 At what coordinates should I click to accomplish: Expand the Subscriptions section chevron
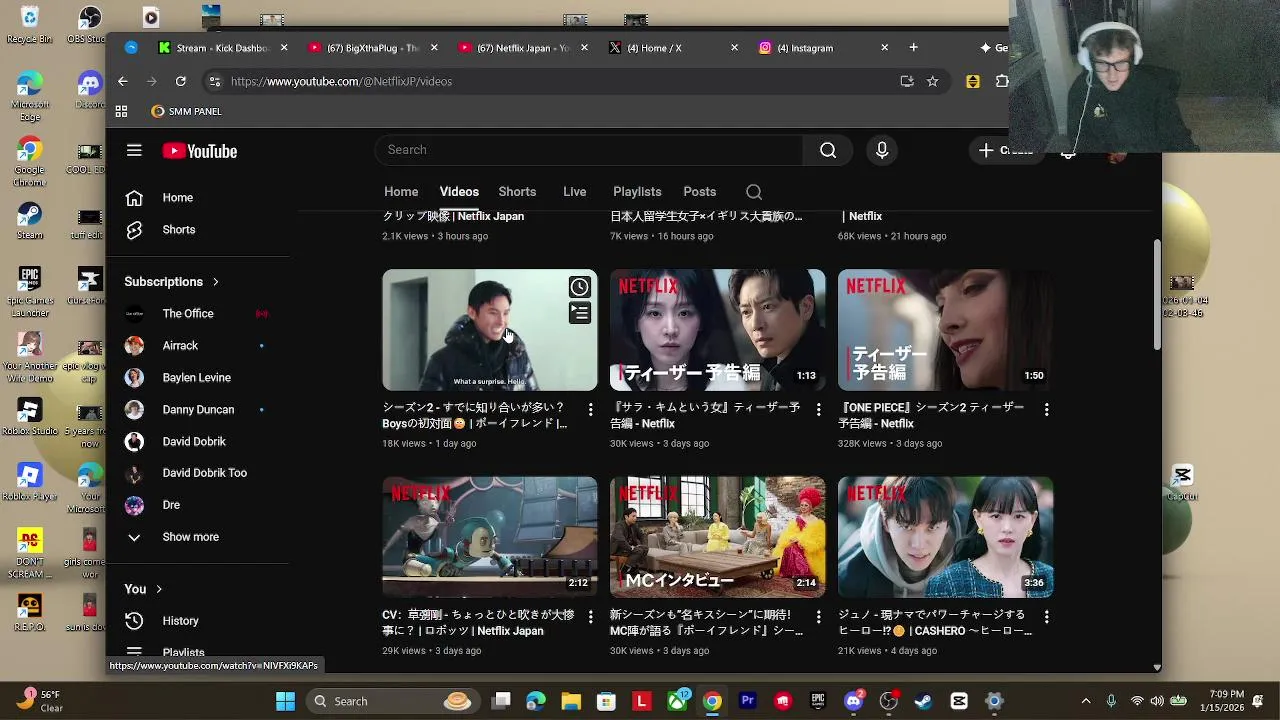(215, 282)
